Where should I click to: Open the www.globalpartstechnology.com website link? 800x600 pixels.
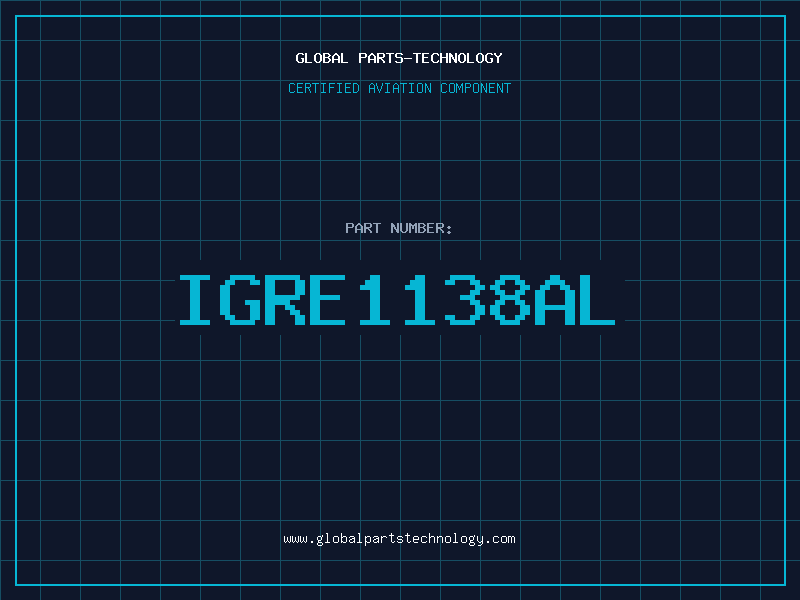click(399, 539)
